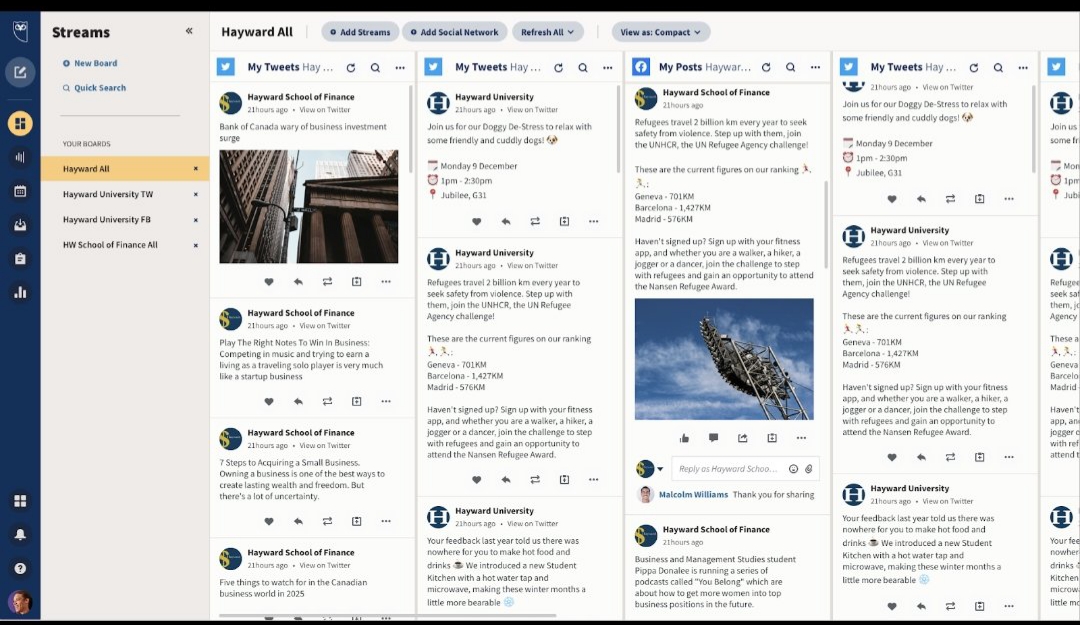The height and width of the screenshot is (625, 1080).
Task: Refresh the first My Tweets stream
Action: click(x=351, y=68)
